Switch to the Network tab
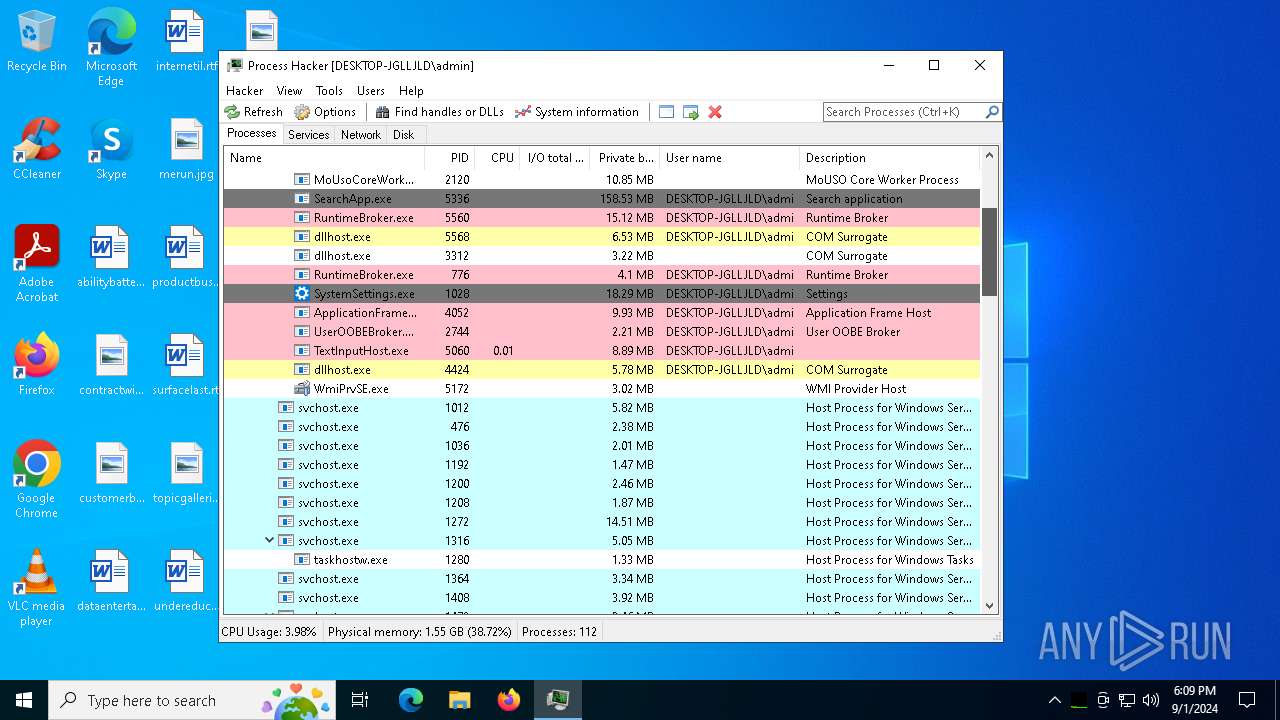Image resolution: width=1280 pixels, height=720 pixels. tap(361, 135)
